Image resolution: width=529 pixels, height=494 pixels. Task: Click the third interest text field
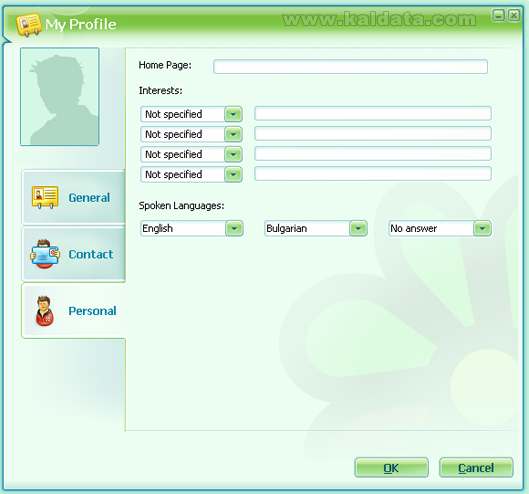tap(373, 154)
